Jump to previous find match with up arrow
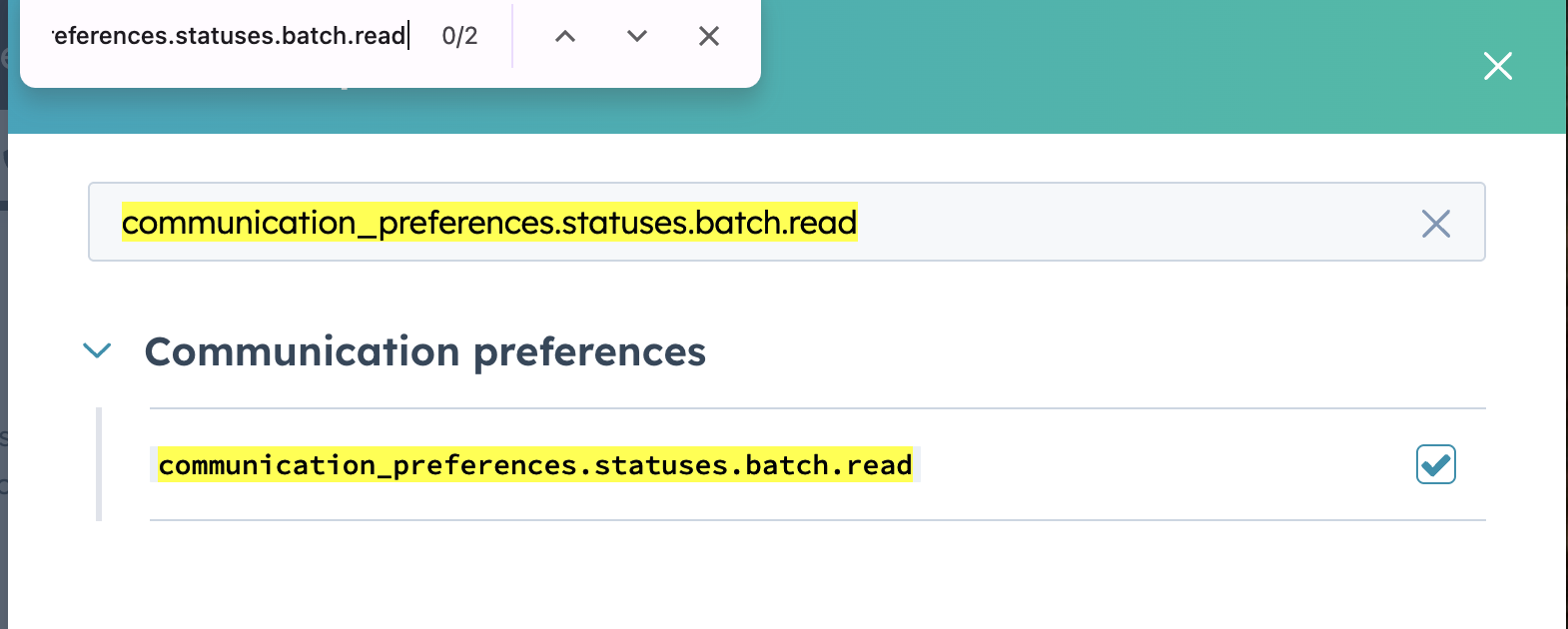The height and width of the screenshot is (629, 1568). (x=565, y=37)
